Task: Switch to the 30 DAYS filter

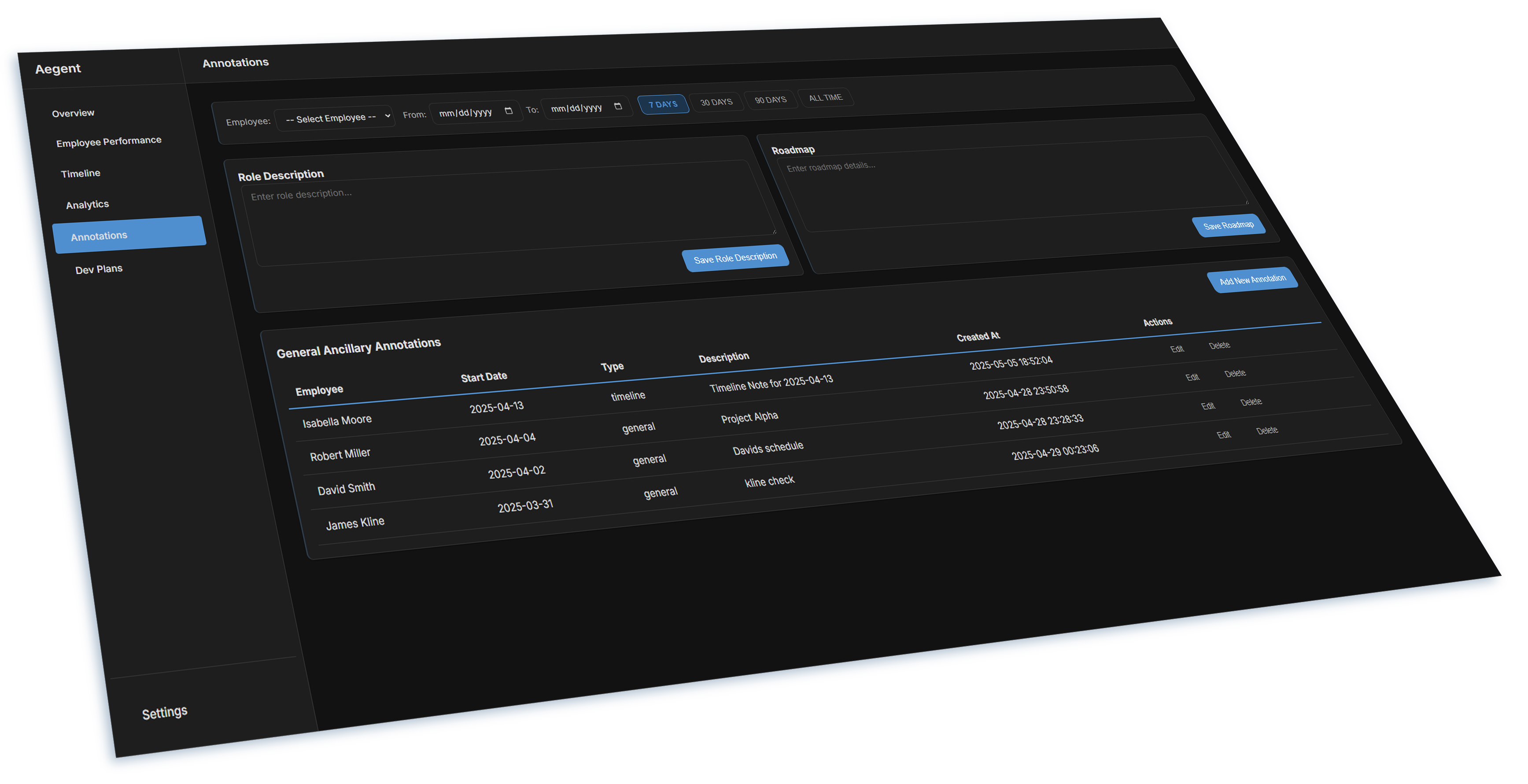Action: click(x=716, y=101)
